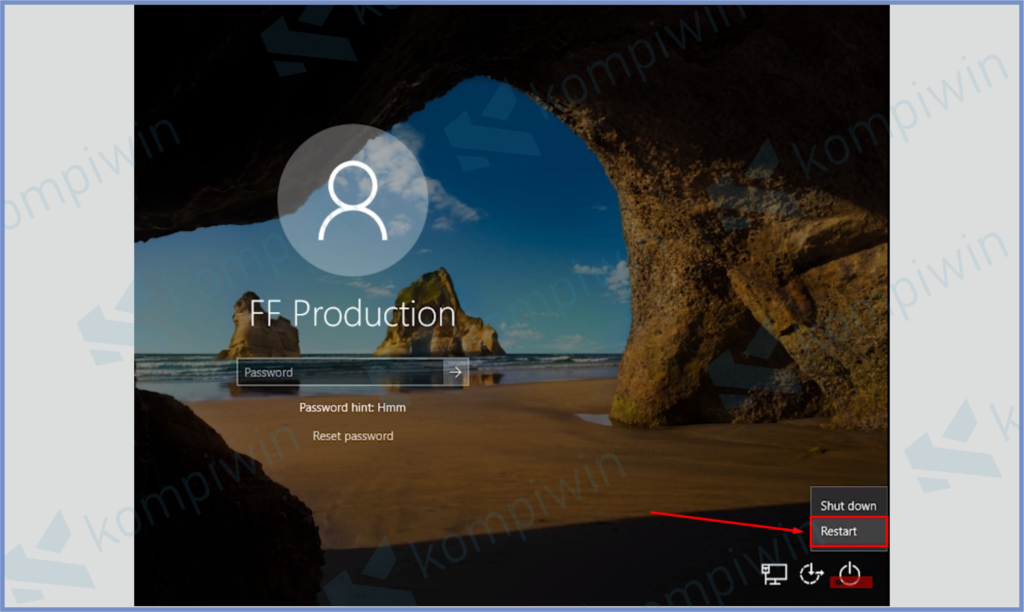
Task: Click the Password hint: Hmm text
Action: 353,408
